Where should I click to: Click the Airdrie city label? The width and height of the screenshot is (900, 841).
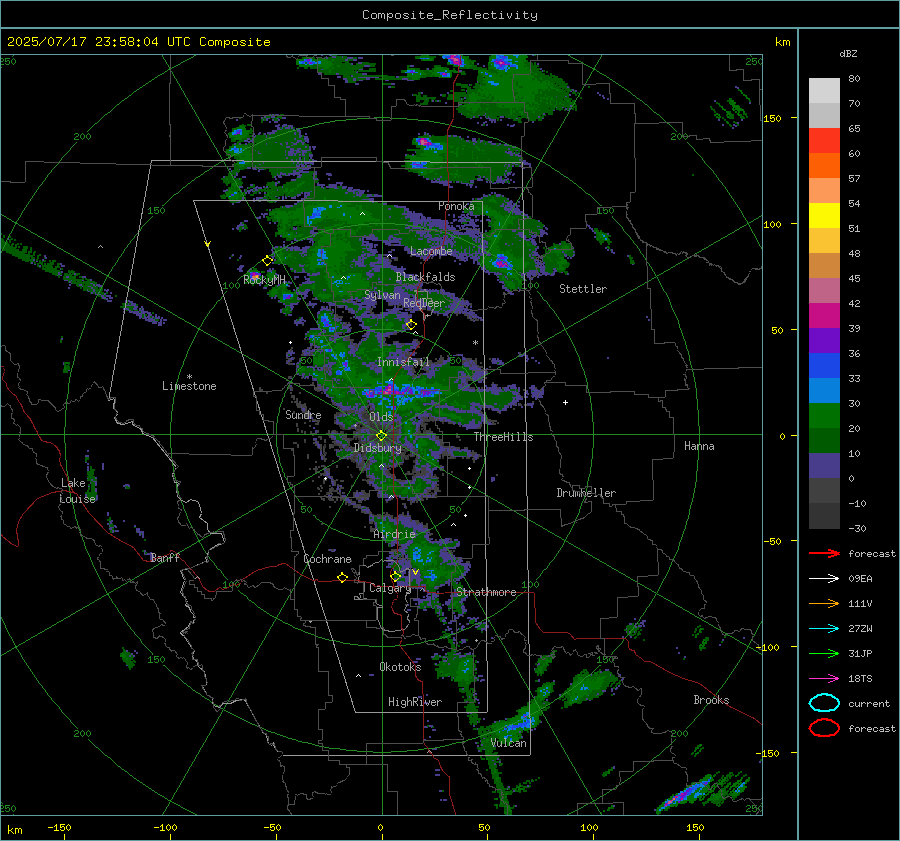(x=394, y=534)
